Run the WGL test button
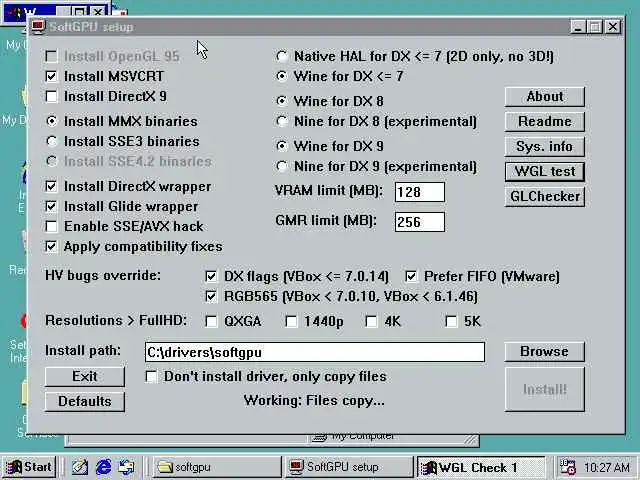 [544, 171]
